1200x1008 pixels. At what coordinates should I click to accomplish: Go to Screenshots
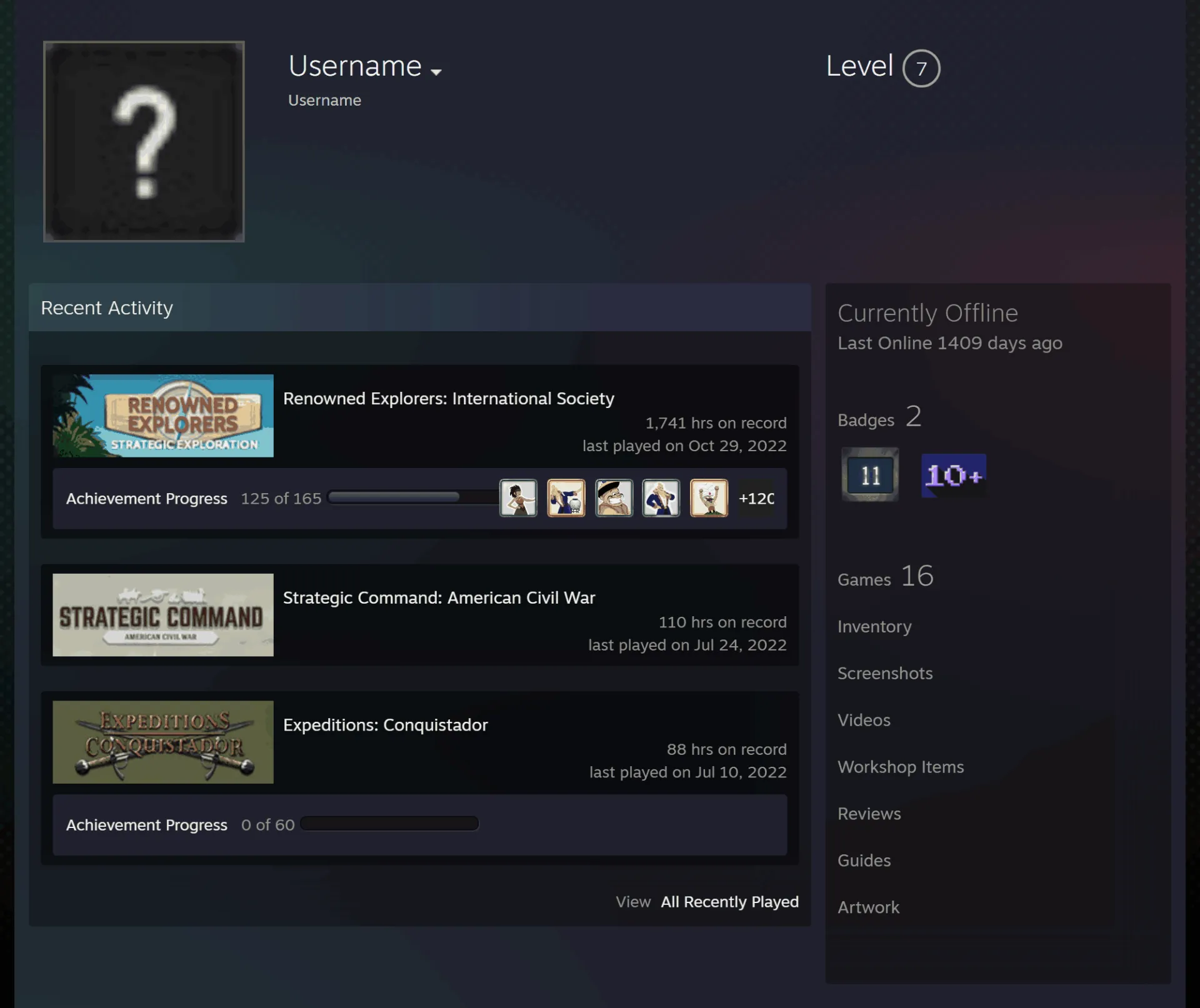point(885,673)
